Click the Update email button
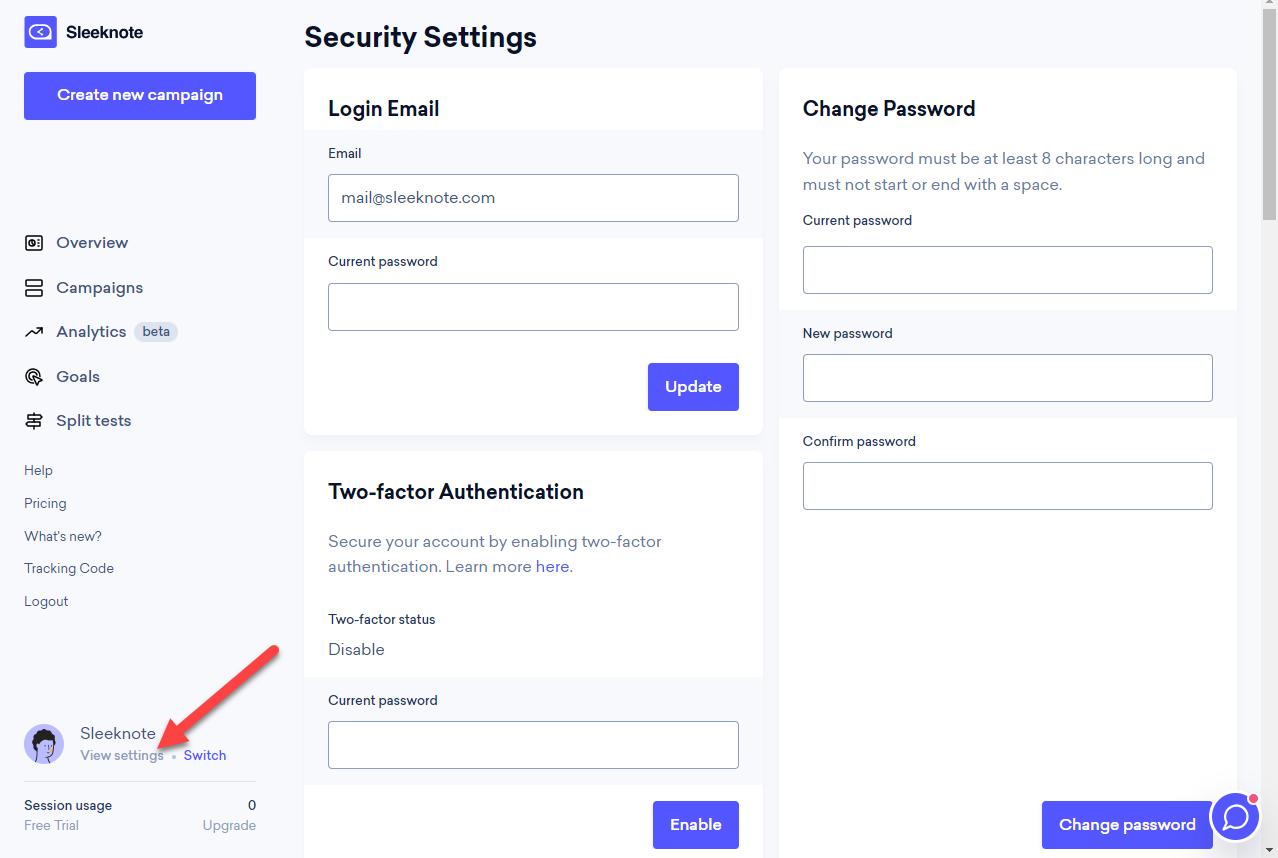The width and height of the screenshot is (1278, 858). click(x=693, y=387)
